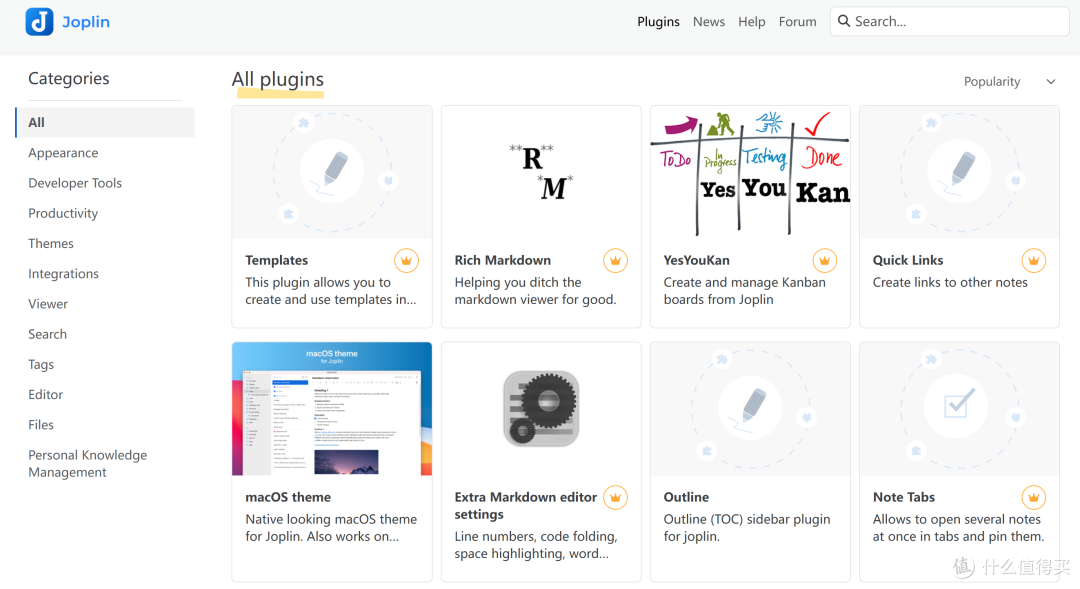This screenshot has width=1080, height=589.
Task: Select the Viewer category
Action: pos(48,304)
